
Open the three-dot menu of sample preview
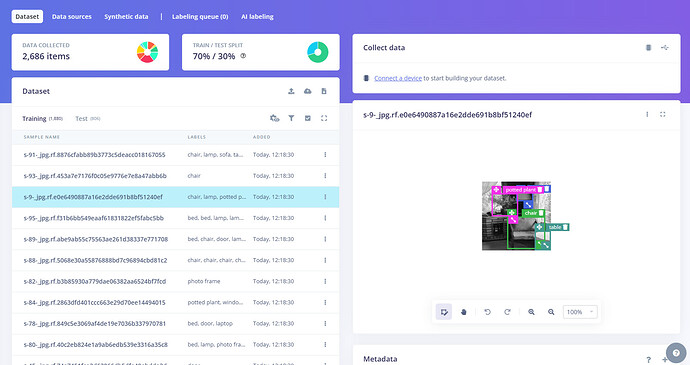click(647, 114)
